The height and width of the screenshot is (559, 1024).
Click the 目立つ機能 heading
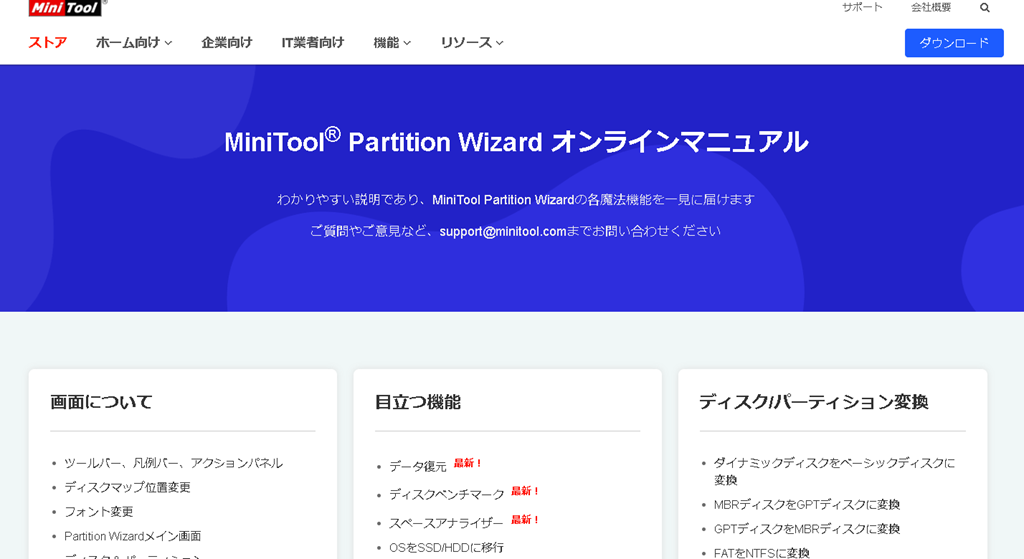(418, 402)
